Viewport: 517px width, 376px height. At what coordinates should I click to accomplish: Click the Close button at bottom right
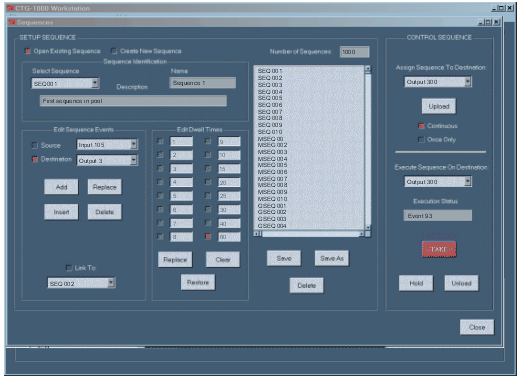[x=477, y=327]
